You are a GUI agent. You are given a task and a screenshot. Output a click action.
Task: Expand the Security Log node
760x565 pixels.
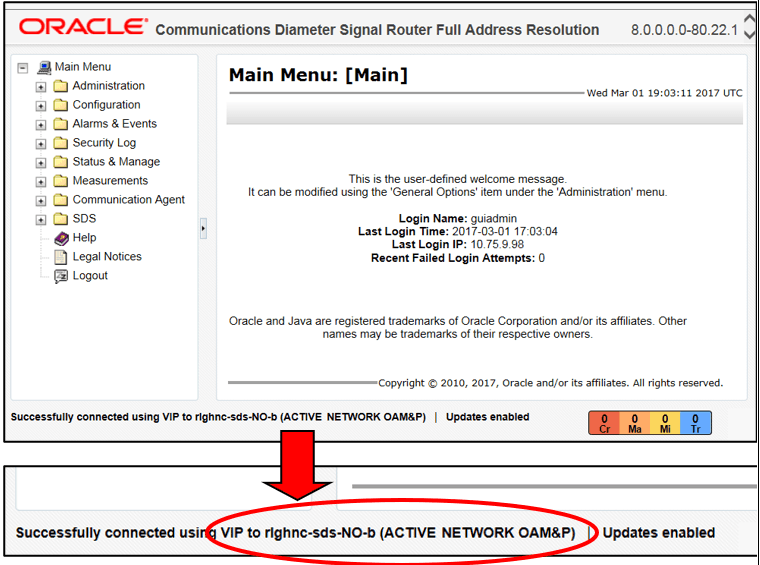[x=41, y=144]
